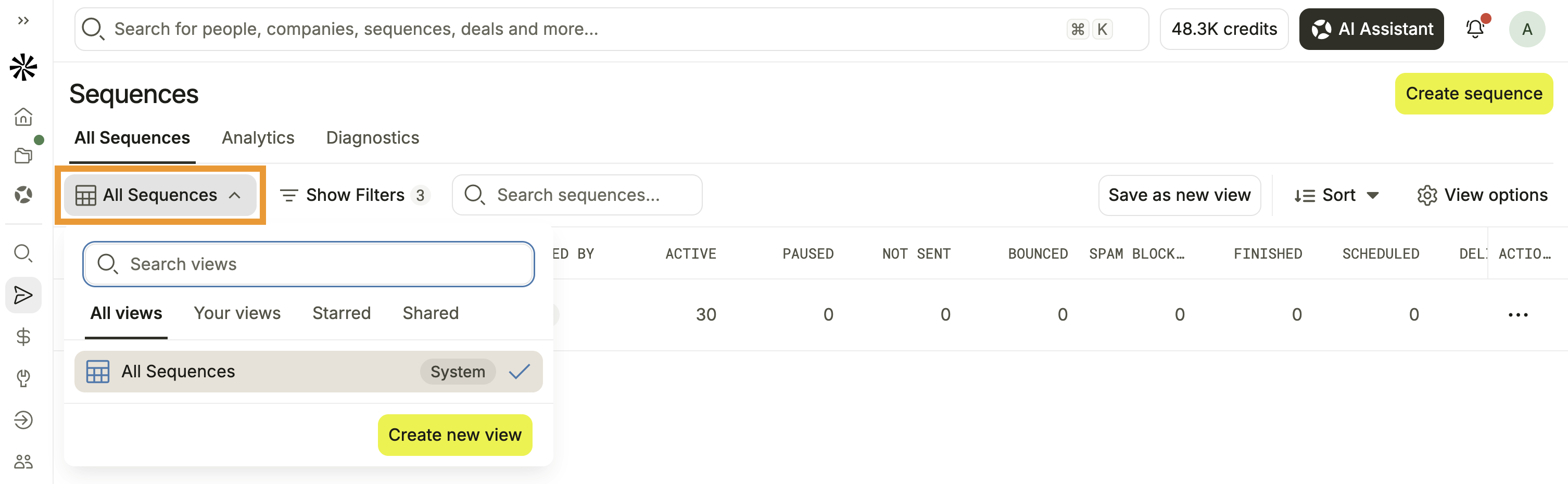Click the Search views input field
Image resolution: width=1568 pixels, height=484 pixels.
(x=309, y=264)
